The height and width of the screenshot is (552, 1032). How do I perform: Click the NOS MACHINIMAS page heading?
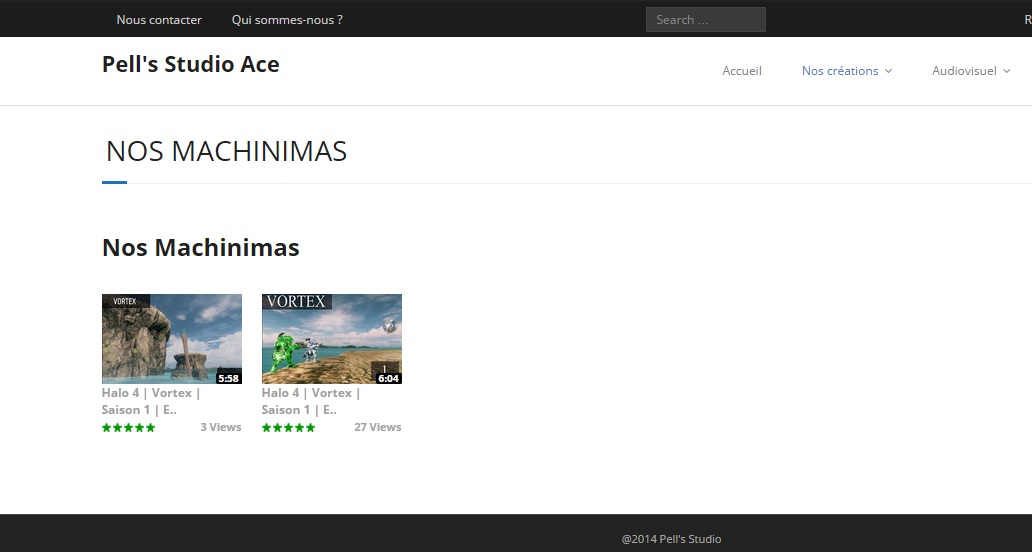[x=226, y=151]
